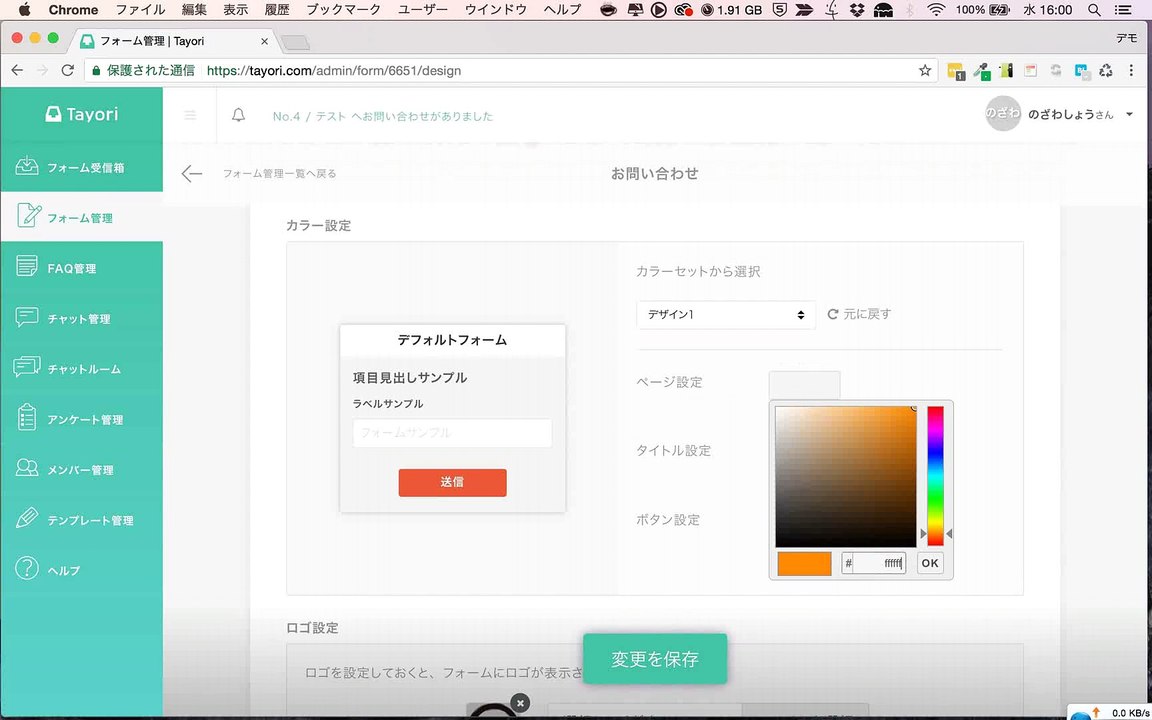Expand the user account dropdown arrow

(1129, 115)
